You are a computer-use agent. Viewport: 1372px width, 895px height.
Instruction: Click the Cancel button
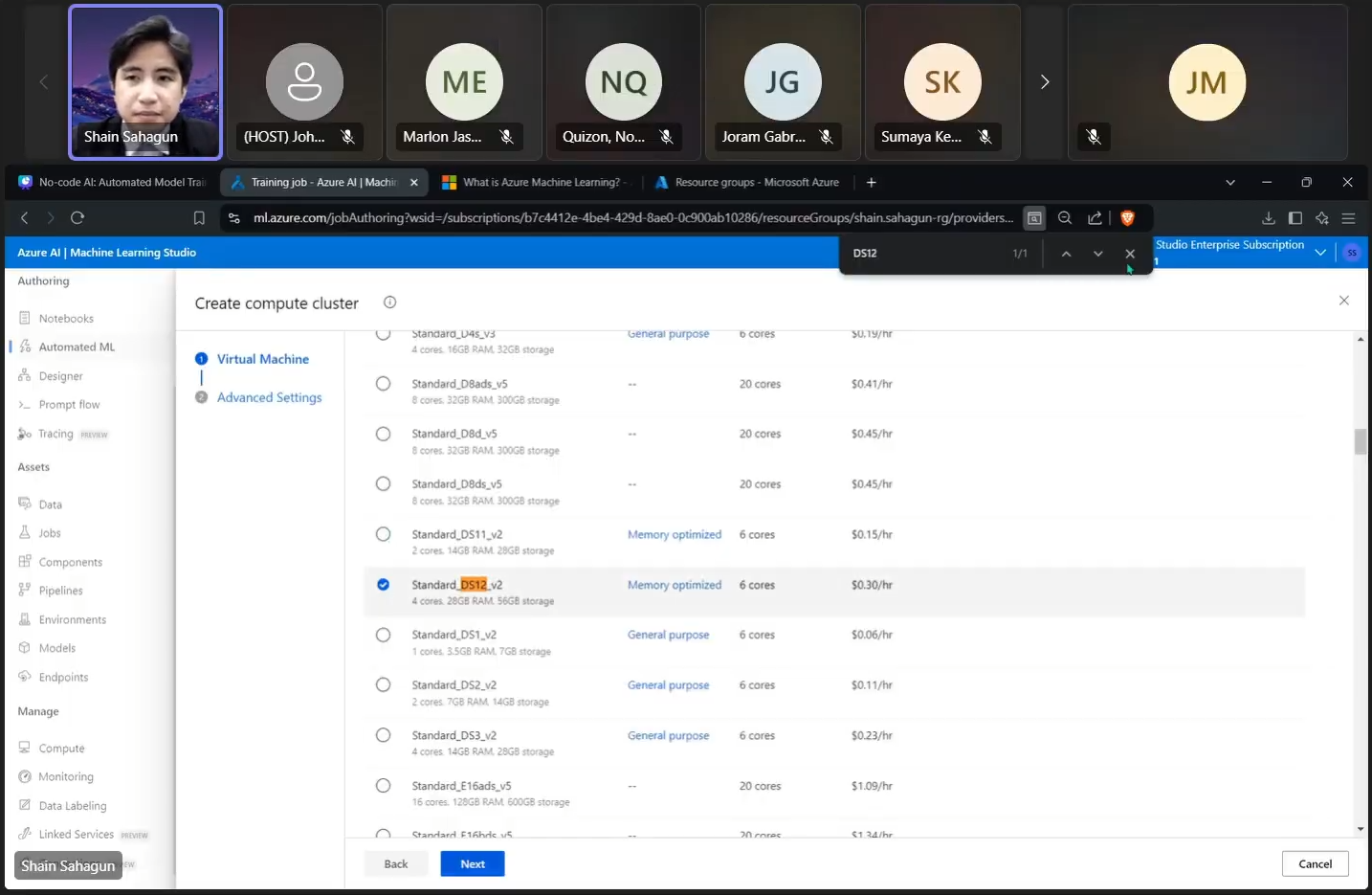coord(1315,863)
